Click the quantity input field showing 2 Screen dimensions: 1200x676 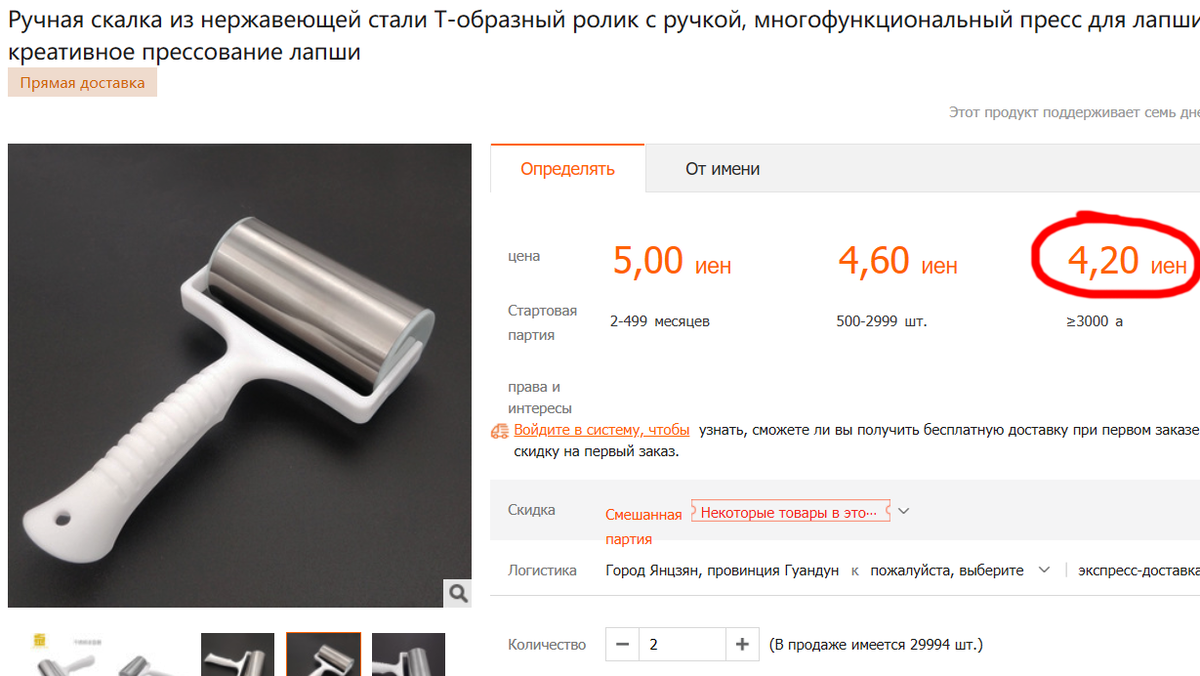[682, 645]
